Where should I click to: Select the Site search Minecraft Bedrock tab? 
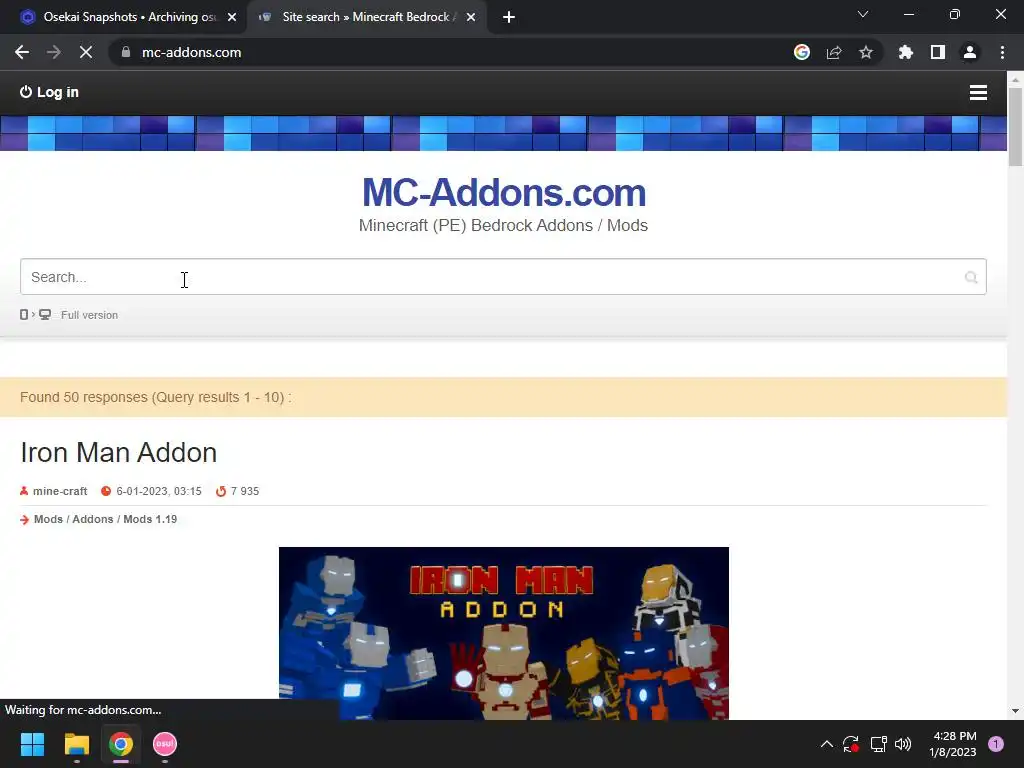[x=366, y=18]
